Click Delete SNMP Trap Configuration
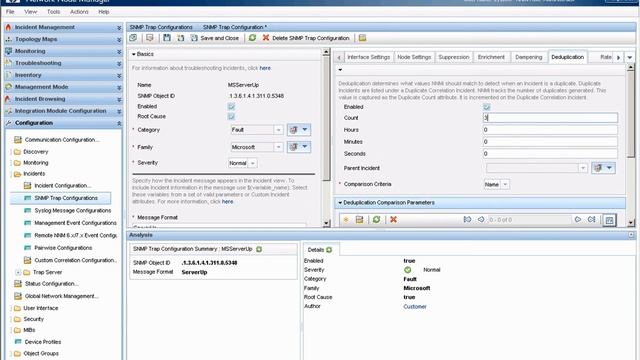The width and height of the screenshot is (640, 360). point(306,38)
